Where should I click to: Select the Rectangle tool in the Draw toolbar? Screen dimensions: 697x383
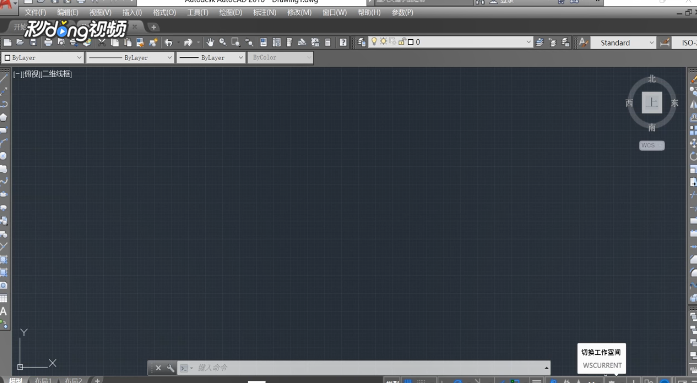click(x=4, y=130)
